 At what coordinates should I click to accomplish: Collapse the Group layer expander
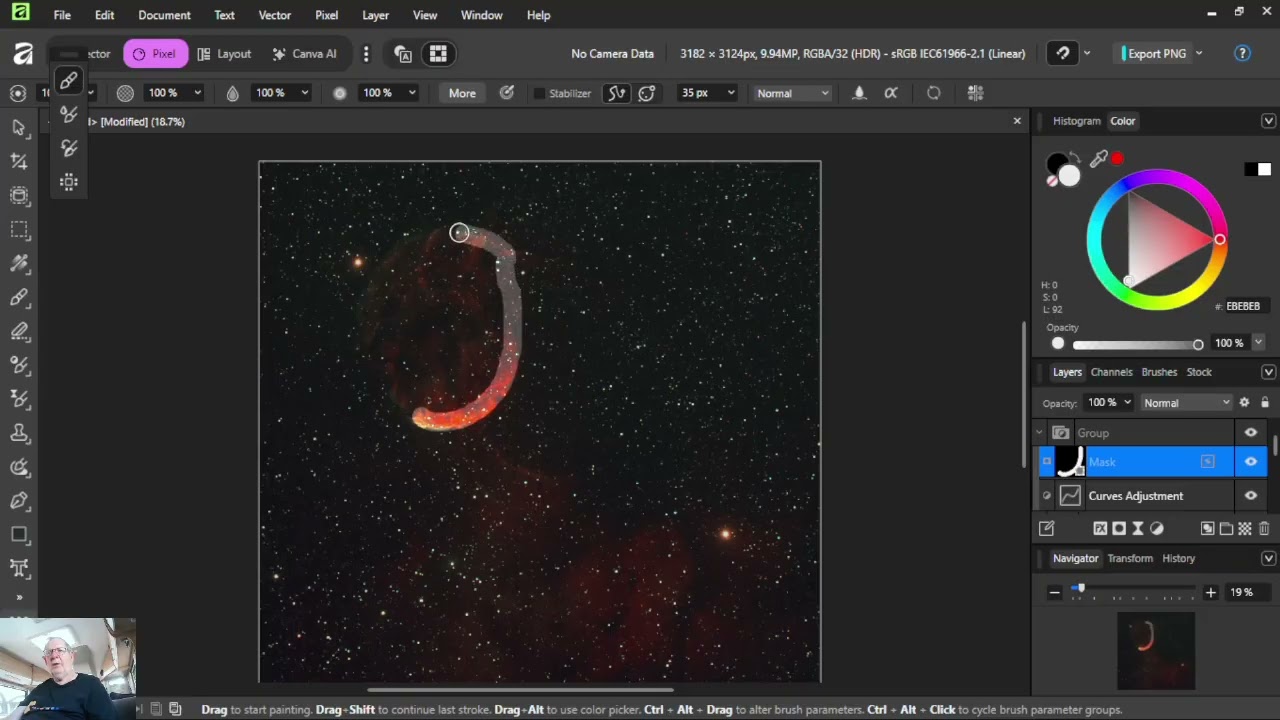click(1039, 433)
